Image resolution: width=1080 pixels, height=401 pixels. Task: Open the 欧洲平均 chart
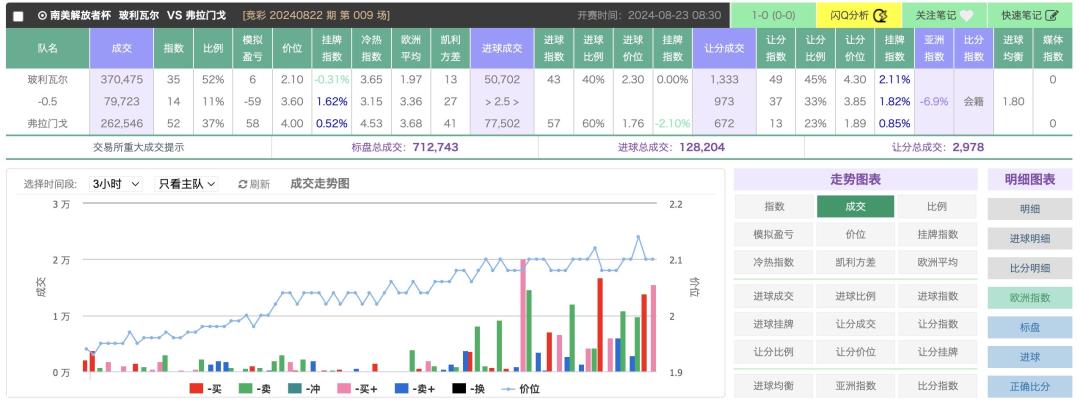pos(937,262)
